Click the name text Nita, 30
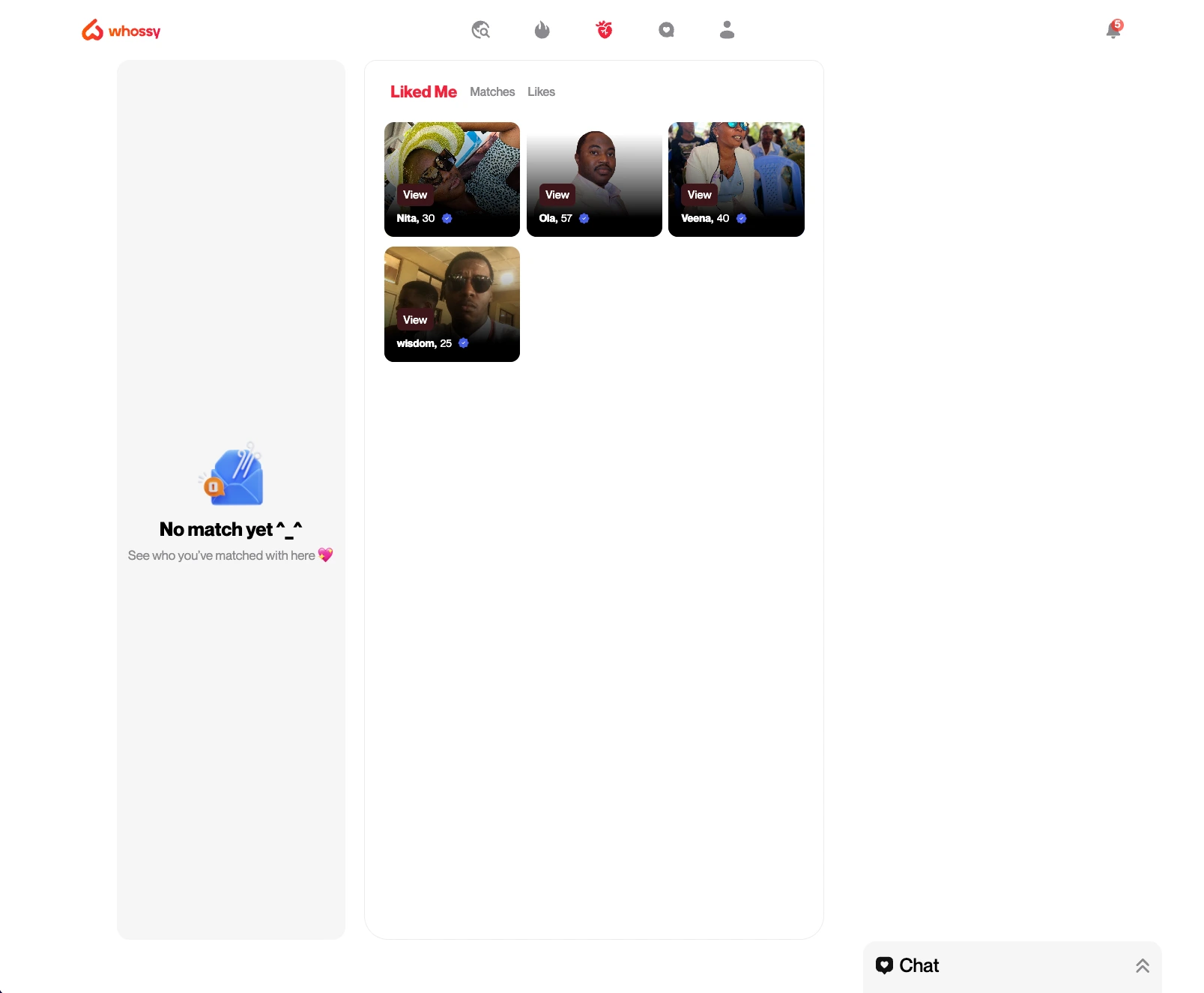 pos(416,218)
